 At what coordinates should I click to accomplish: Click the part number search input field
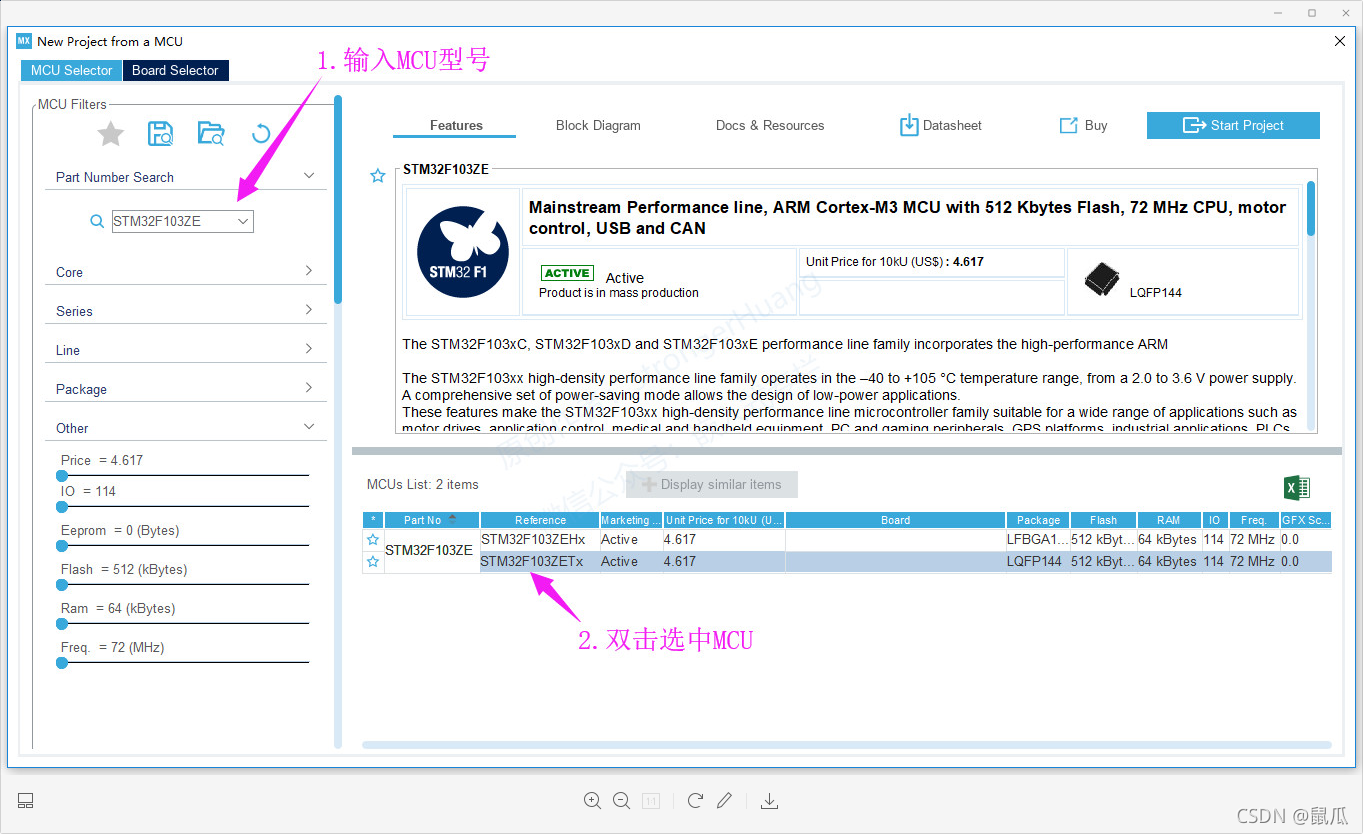[172, 222]
